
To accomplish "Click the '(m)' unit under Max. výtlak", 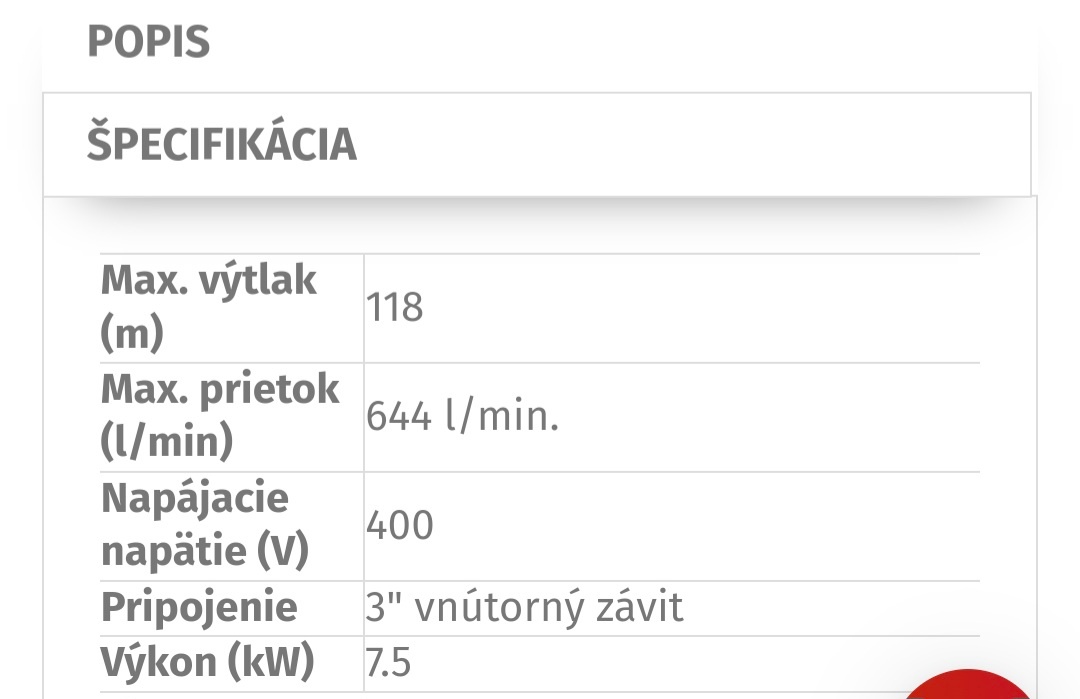I will pyautogui.click(x=132, y=334).
